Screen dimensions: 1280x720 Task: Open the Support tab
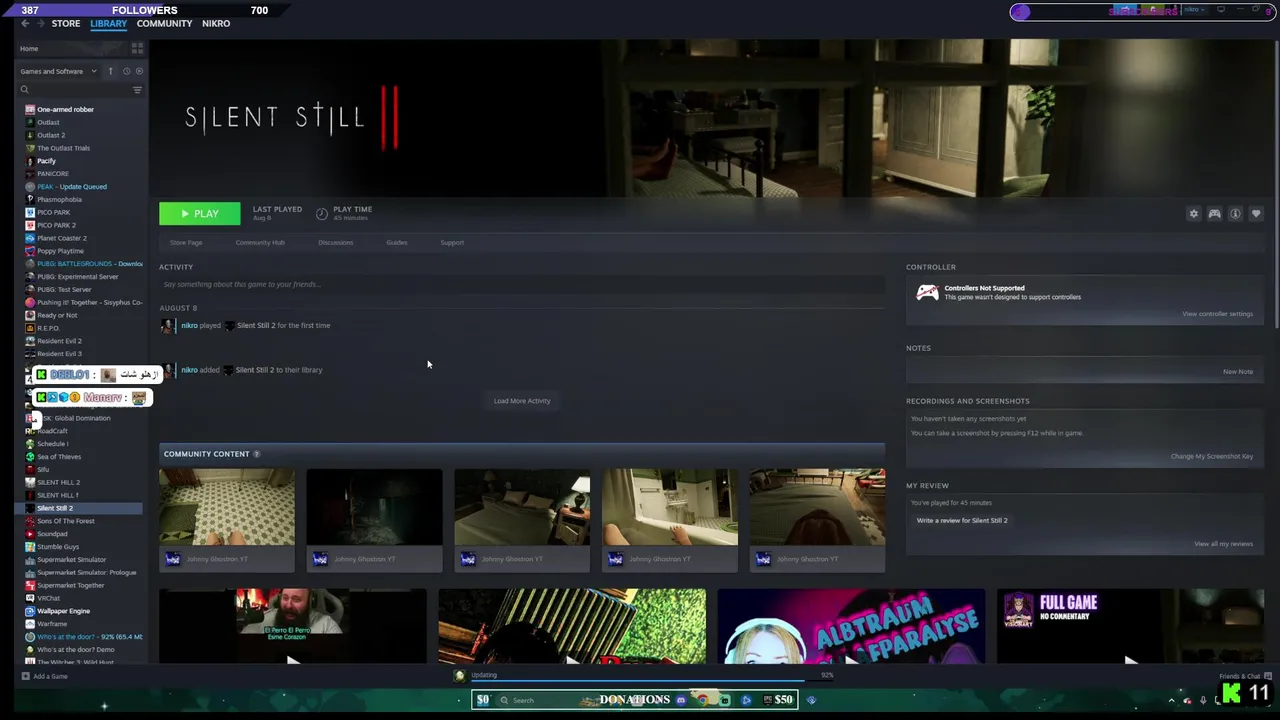(452, 242)
